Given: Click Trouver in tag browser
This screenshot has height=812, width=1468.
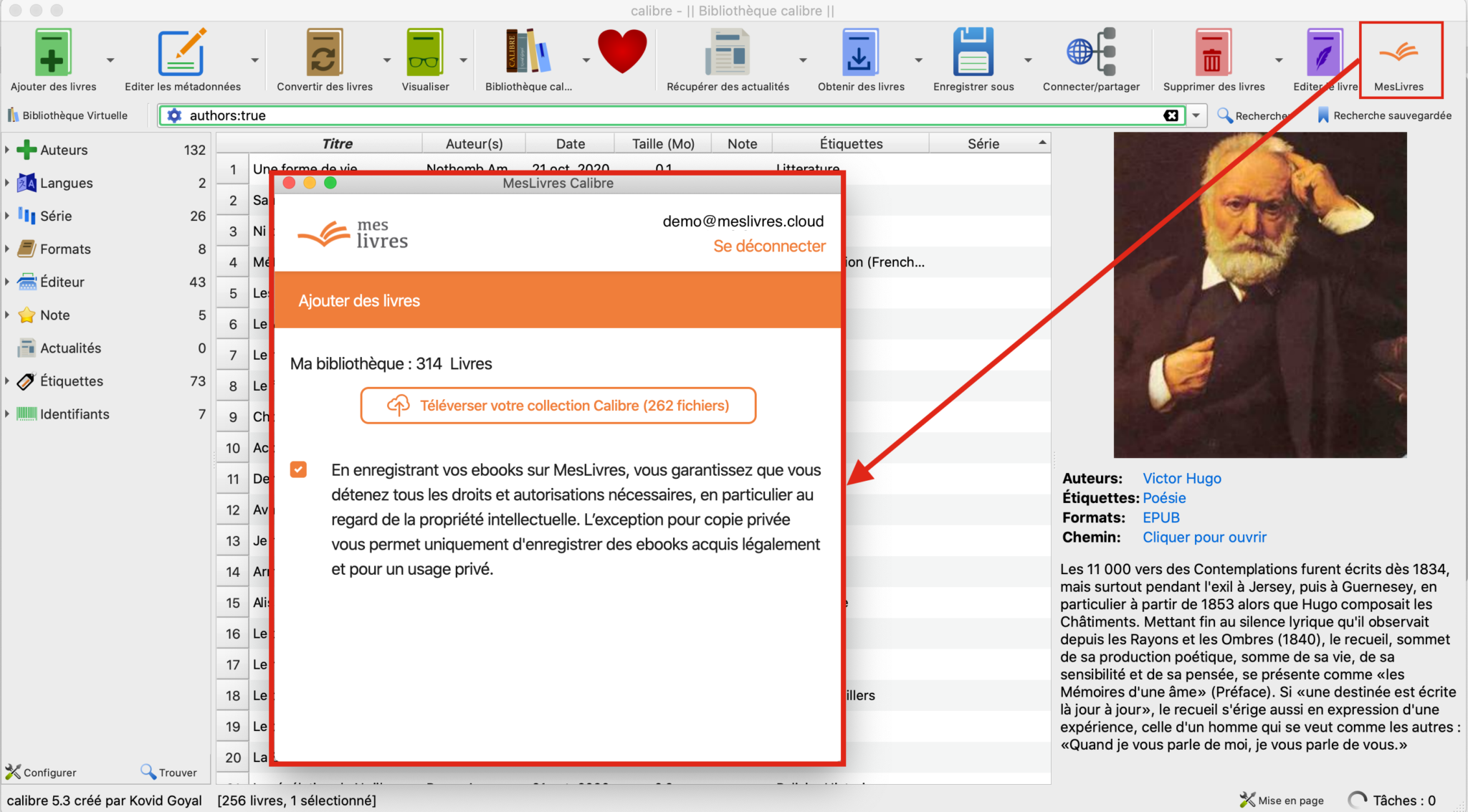Looking at the screenshot, I should point(169,772).
